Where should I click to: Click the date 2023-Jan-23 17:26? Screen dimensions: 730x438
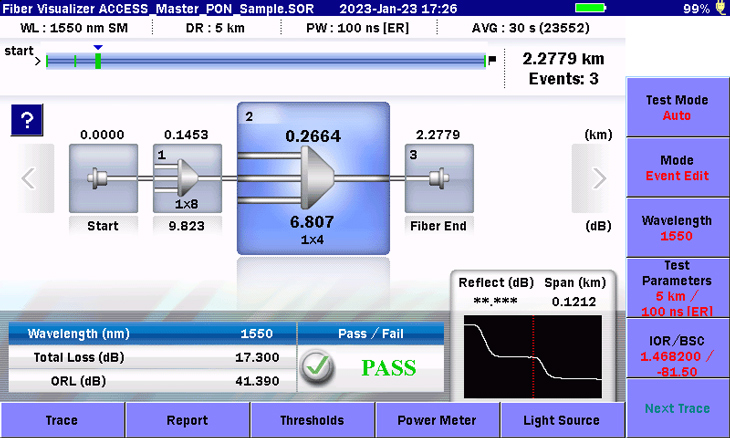[398, 8]
